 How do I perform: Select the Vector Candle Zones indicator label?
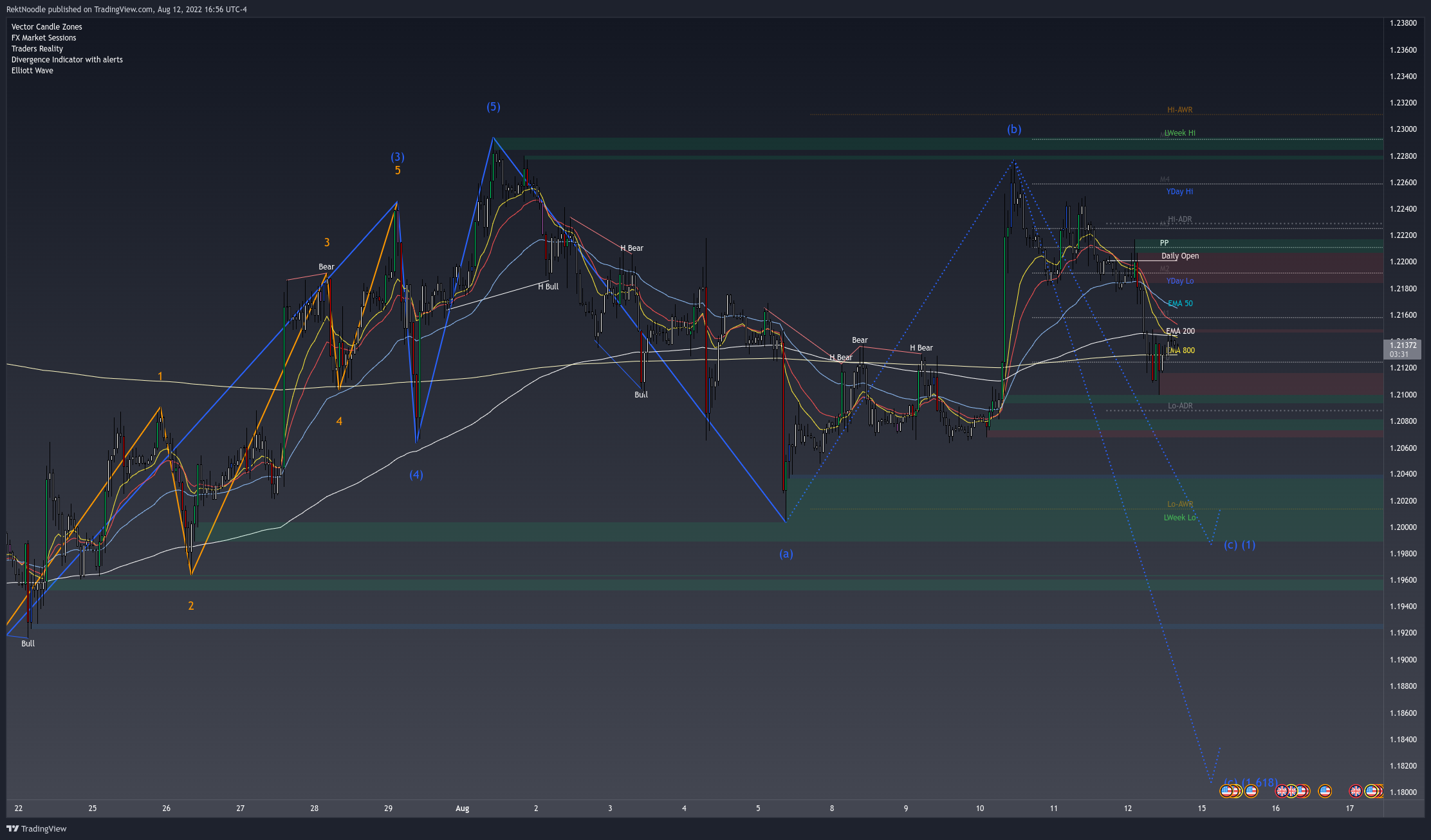tap(46, 26)
